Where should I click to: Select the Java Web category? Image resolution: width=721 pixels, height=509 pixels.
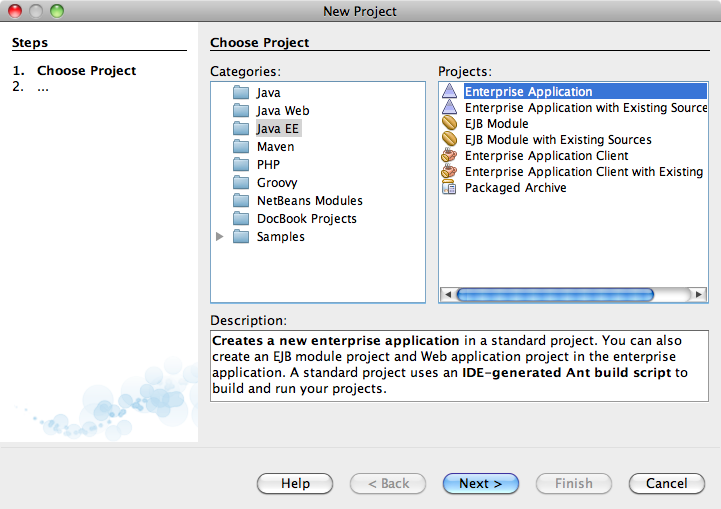tap(283, 111)
